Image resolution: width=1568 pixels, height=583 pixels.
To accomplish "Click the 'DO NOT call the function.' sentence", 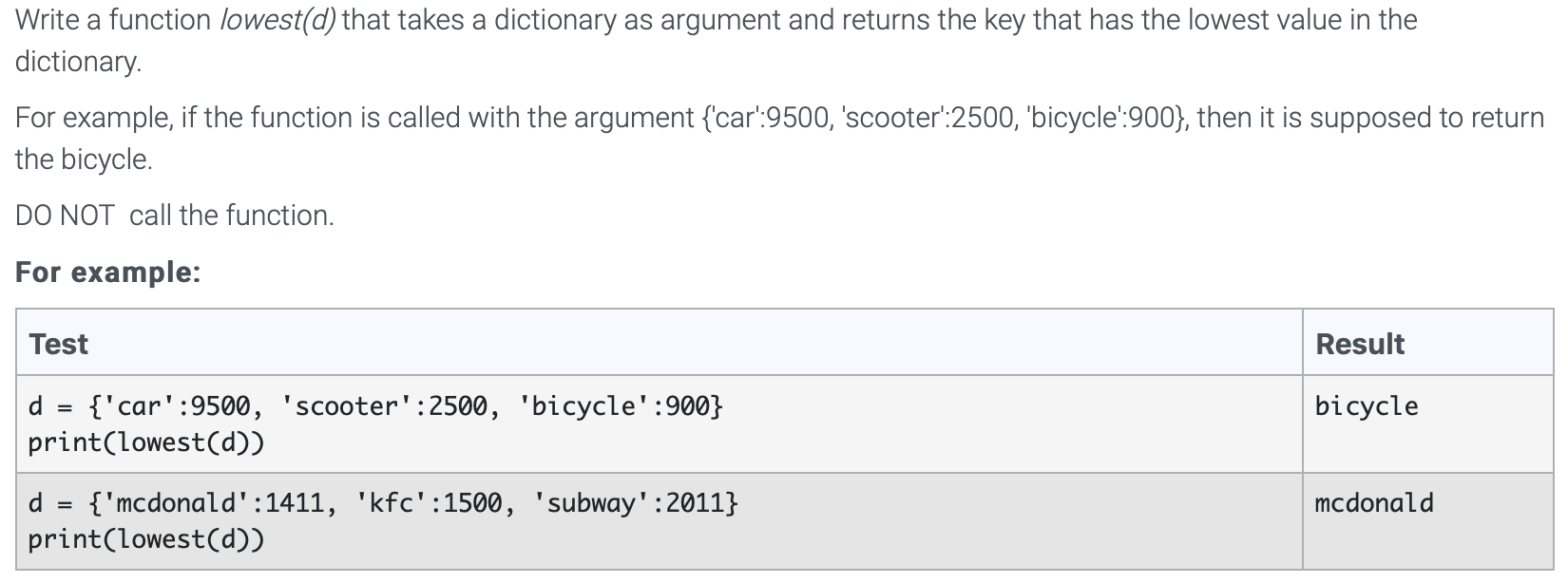I will click(175, 216).
